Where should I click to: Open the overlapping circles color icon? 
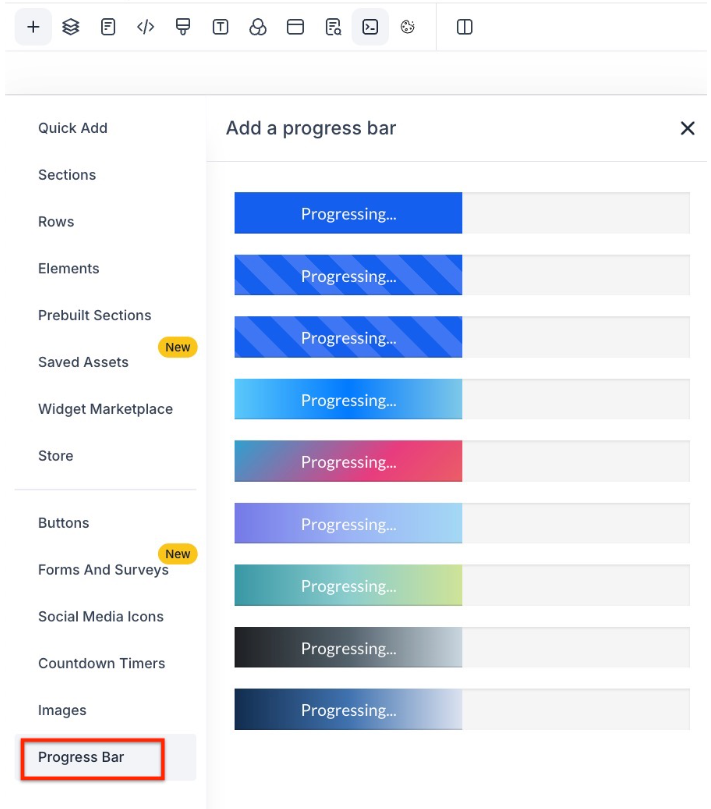click(x=258, y=27)
